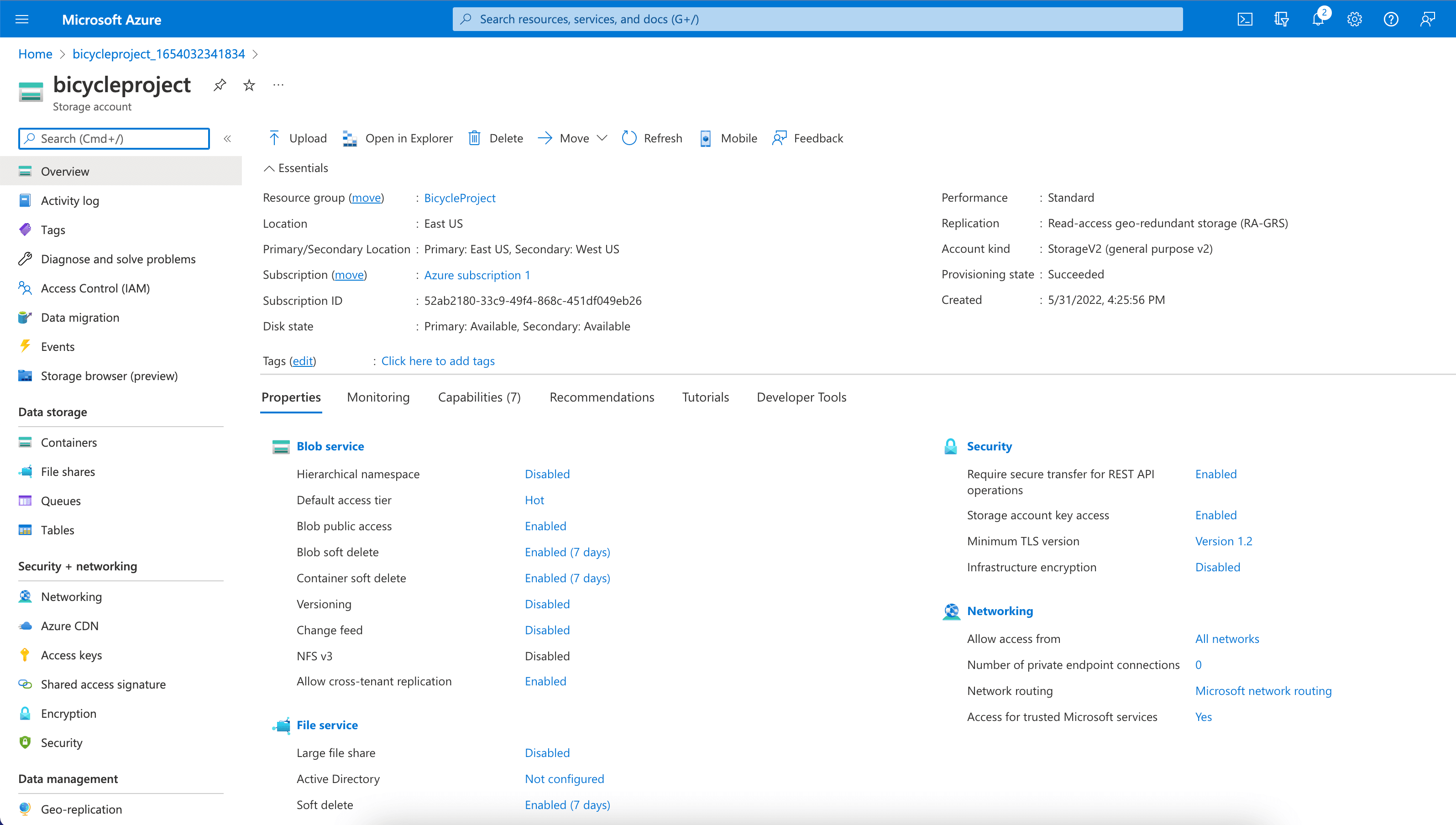Open the notifications bell icon
Viewport: 1456px width, 825px height.
coord(1318,19)
